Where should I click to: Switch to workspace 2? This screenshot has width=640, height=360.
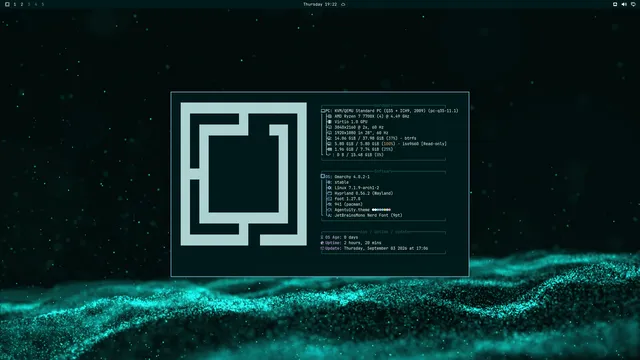(x=22, y=4)
